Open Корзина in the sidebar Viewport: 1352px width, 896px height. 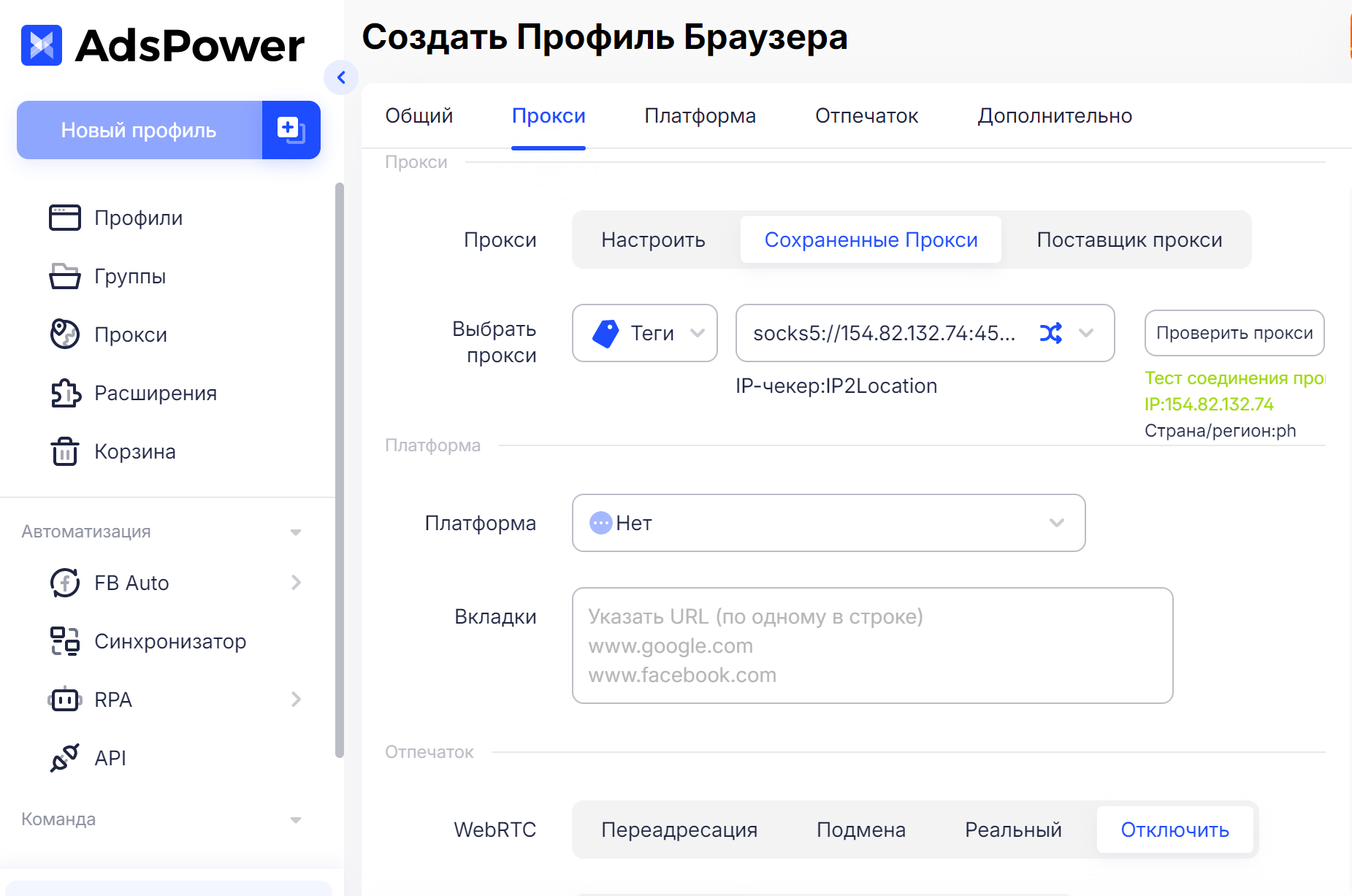coord(135,451)
